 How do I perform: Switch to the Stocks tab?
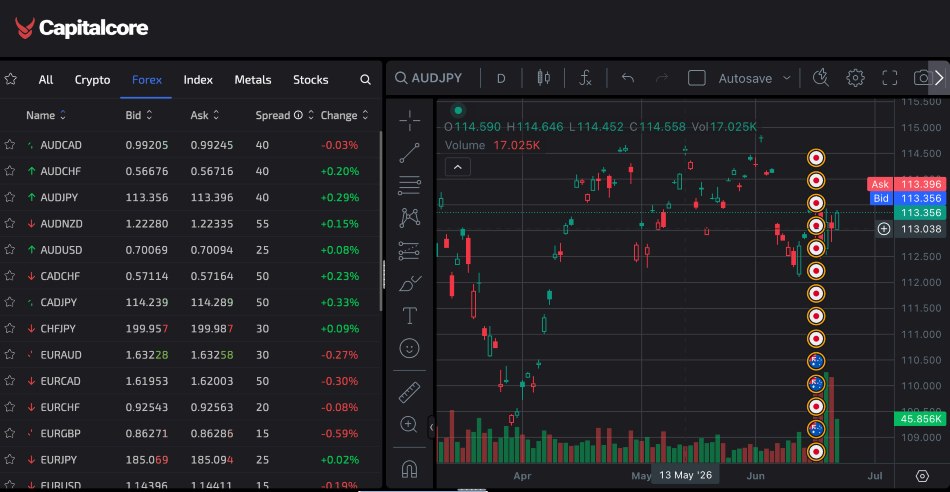click(x=311, y=79)
